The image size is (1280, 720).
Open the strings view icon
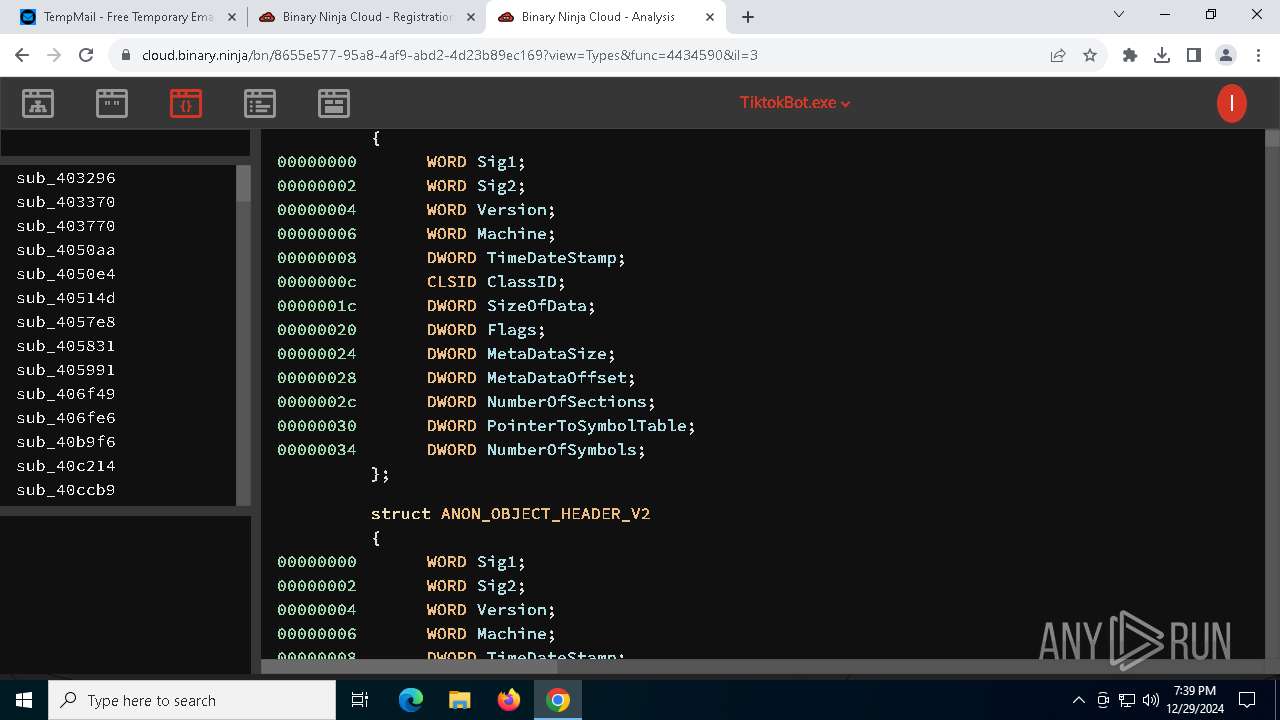tap(112, 103)
